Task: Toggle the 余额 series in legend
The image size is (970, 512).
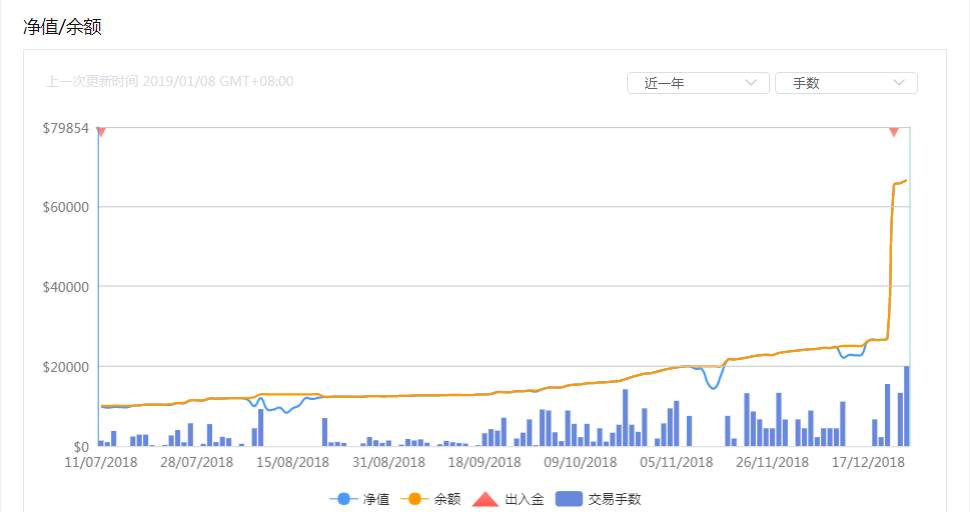Action: tap(431, 499)
